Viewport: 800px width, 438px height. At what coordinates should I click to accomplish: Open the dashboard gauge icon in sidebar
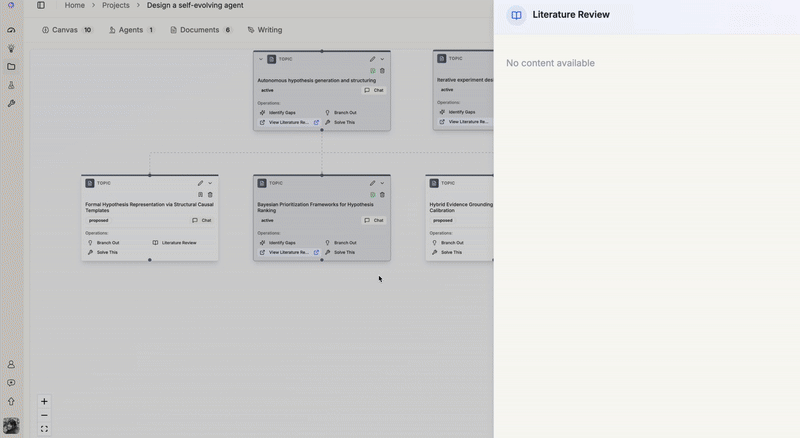[x=11, y=30]
